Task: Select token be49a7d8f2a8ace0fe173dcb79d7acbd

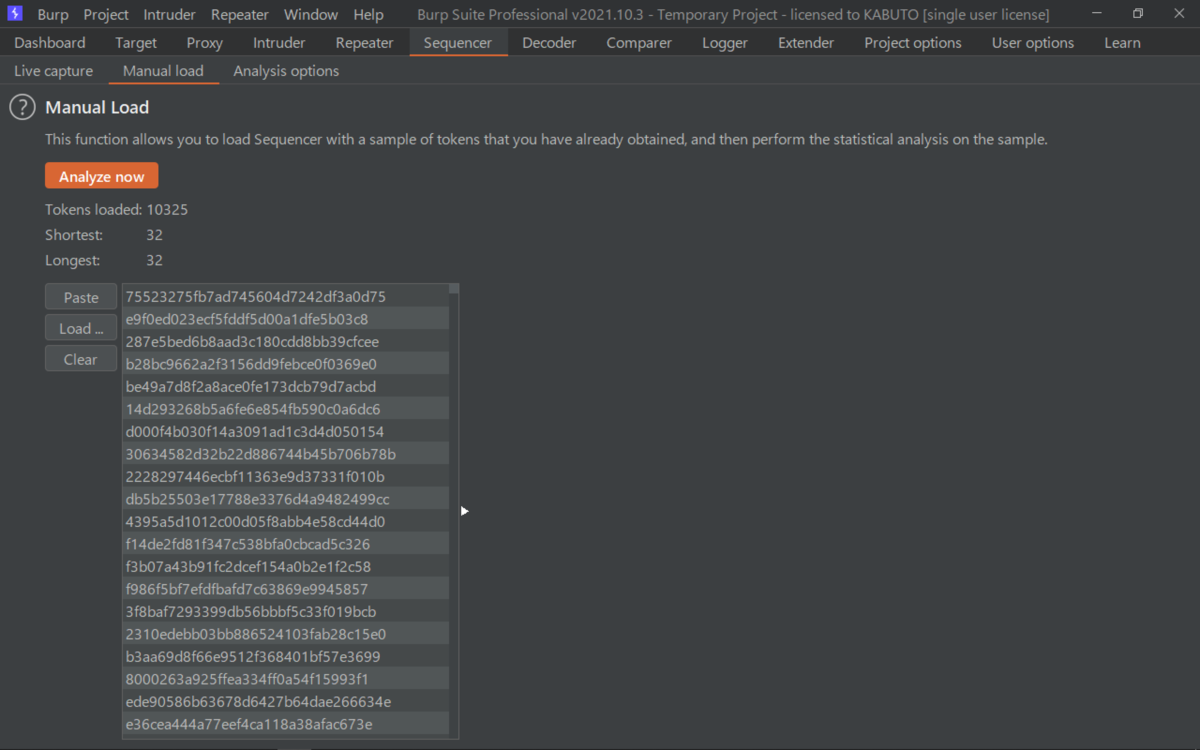Action: pyautogui.click(x=286, y=386)
